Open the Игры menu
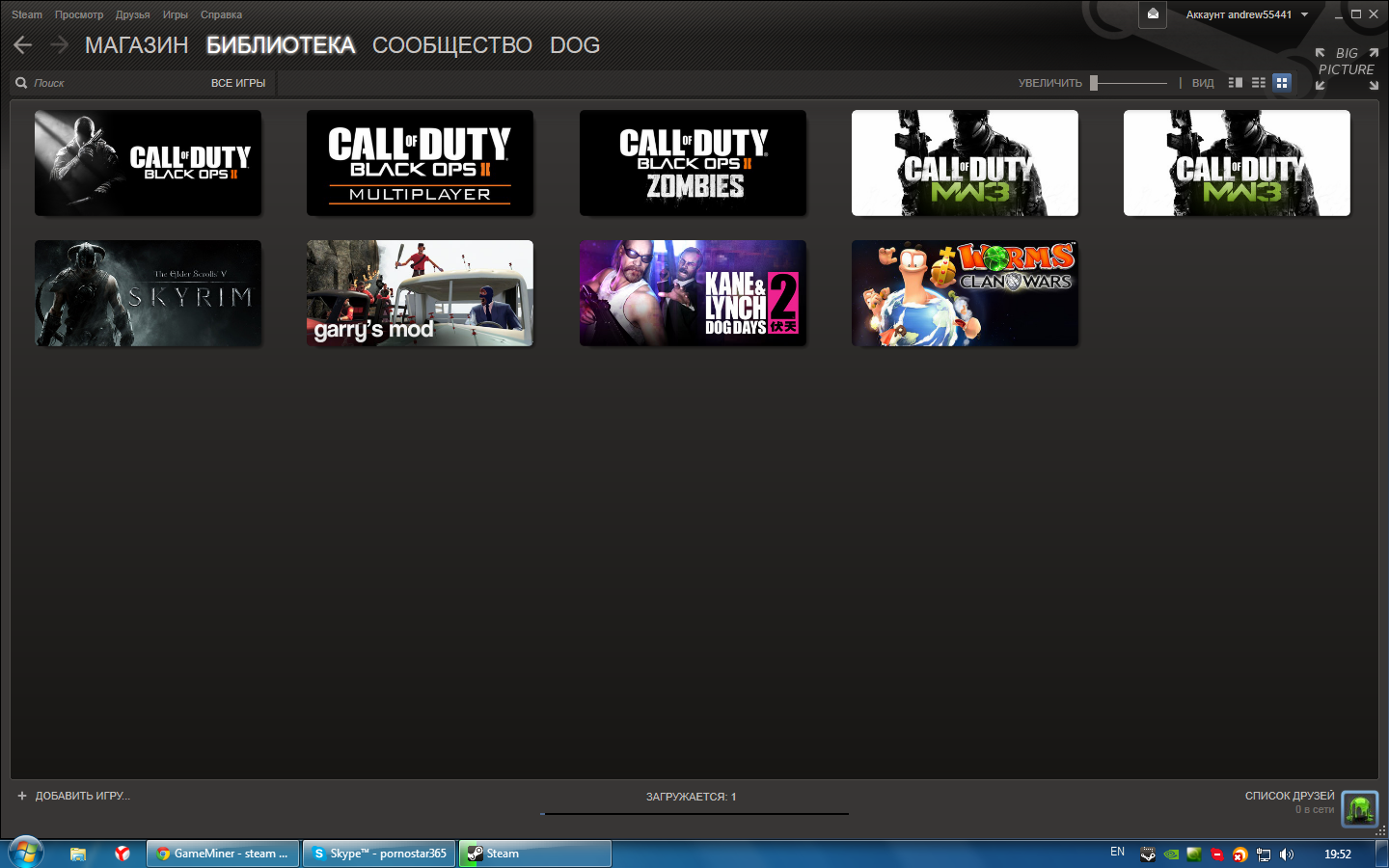The height and width of the screenshot is (868, 1389). [176, 14]
